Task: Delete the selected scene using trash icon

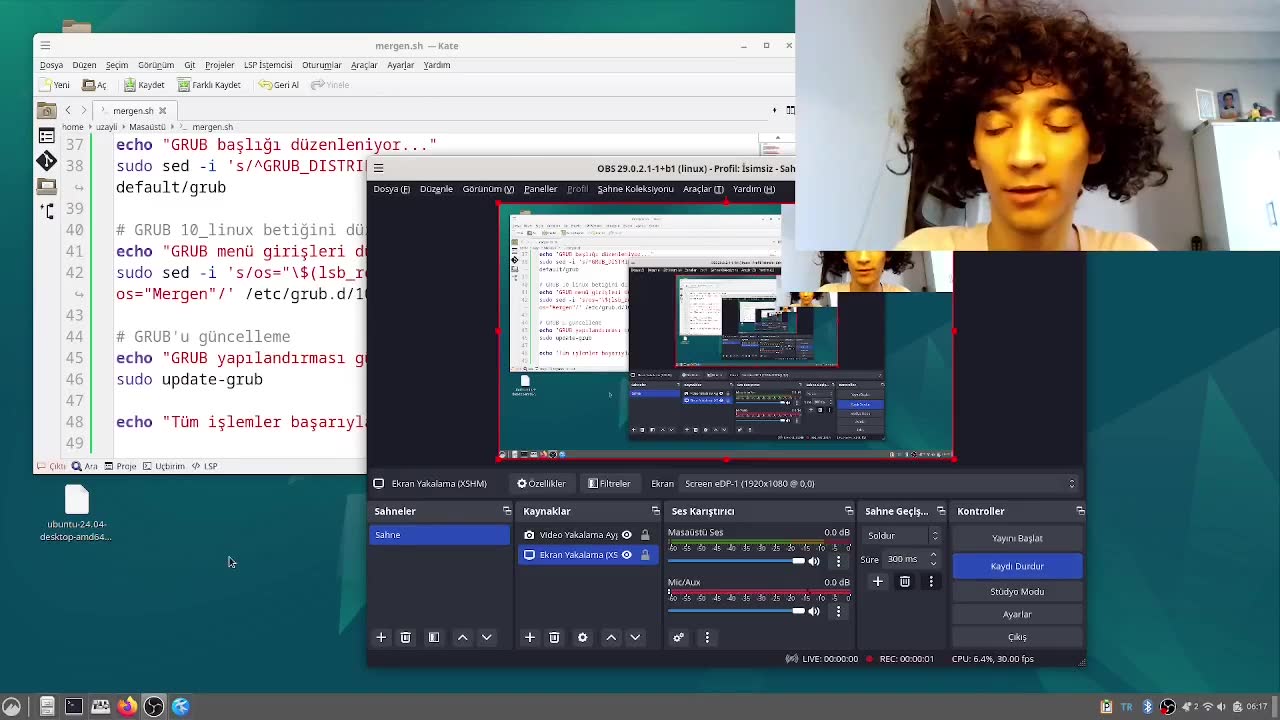Action: pyautogui.click(x=405, y=637)
